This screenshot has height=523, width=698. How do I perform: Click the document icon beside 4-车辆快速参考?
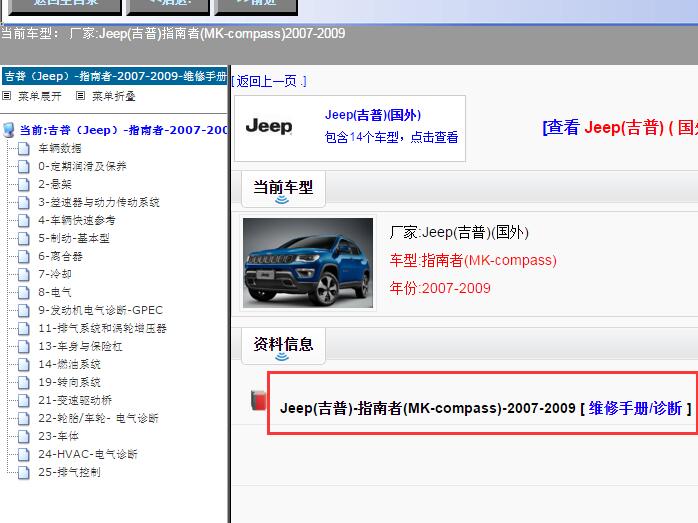click(x=24, y=220)
